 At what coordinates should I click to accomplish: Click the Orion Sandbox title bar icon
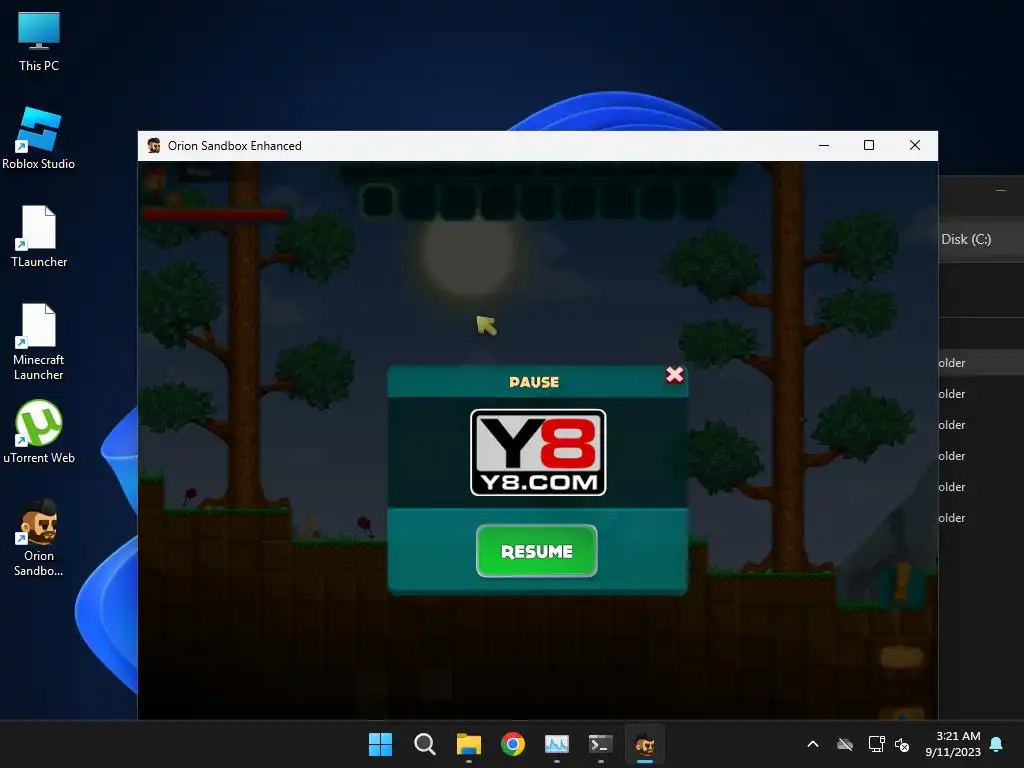point(154,146)
